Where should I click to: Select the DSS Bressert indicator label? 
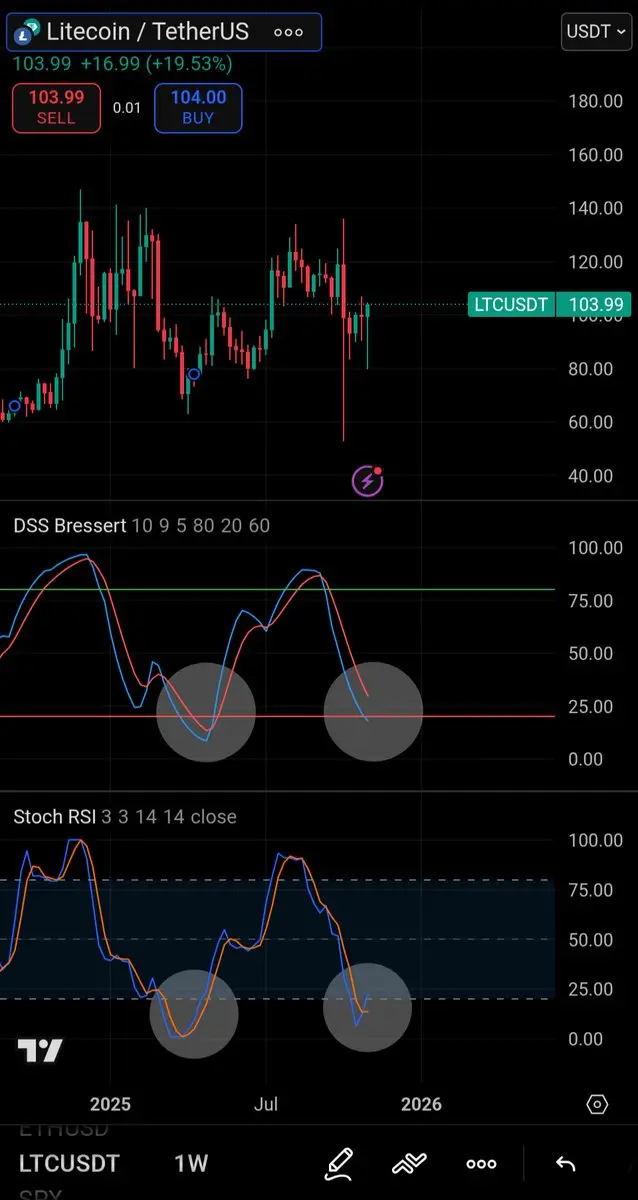click(x=68, y=526)
